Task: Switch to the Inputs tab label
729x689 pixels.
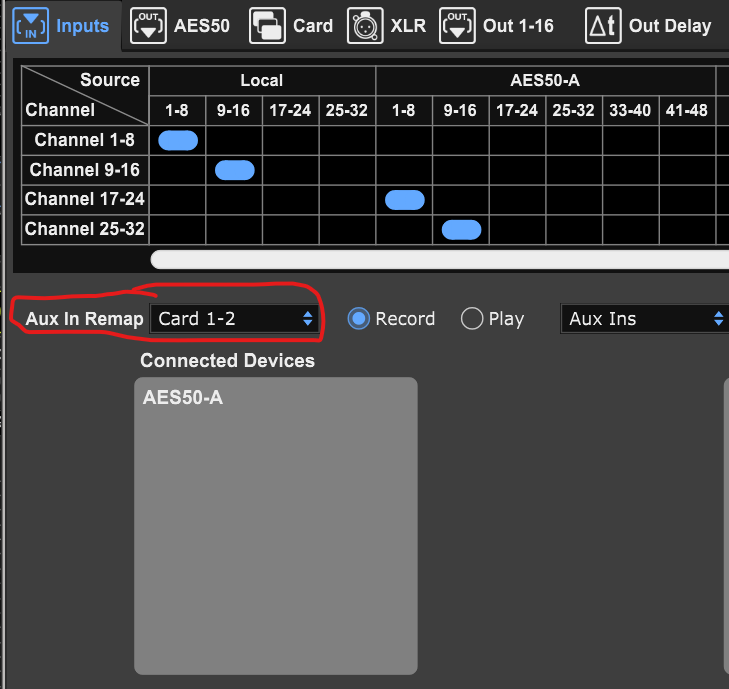Action: [x=83, y=26]
